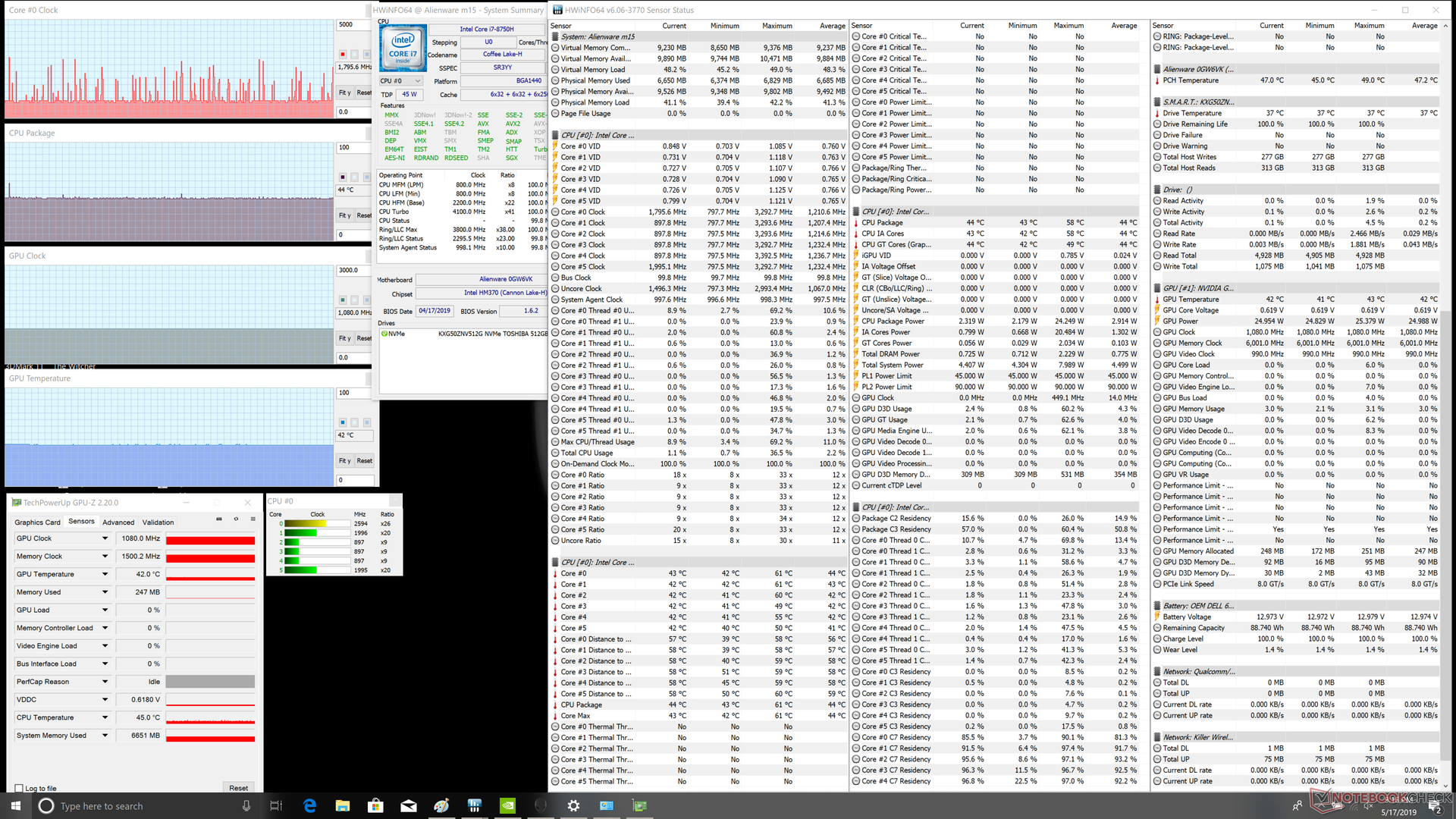The image size is (1456, 819).
Task: Open File Explorer from the taskbar
Action: coord(342,805)
